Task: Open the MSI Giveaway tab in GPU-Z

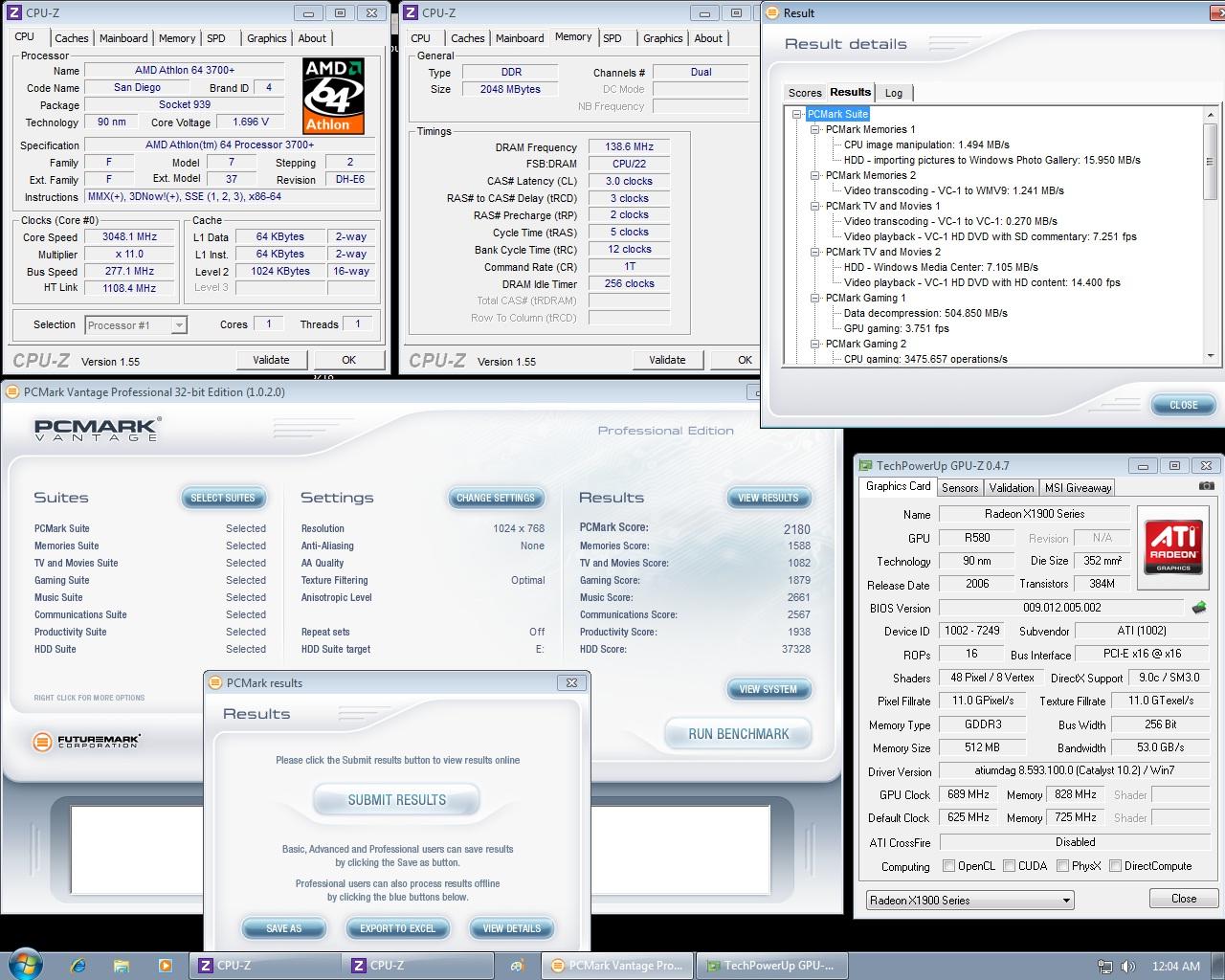Action: coord(1078,488)
